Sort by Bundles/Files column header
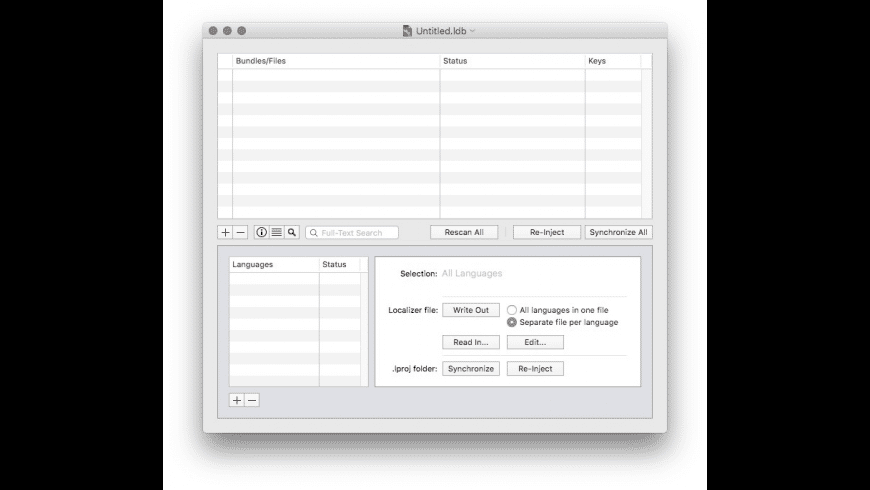Image resolution: width=870 pixels, height=490 pixels. (x=336, y=61)
